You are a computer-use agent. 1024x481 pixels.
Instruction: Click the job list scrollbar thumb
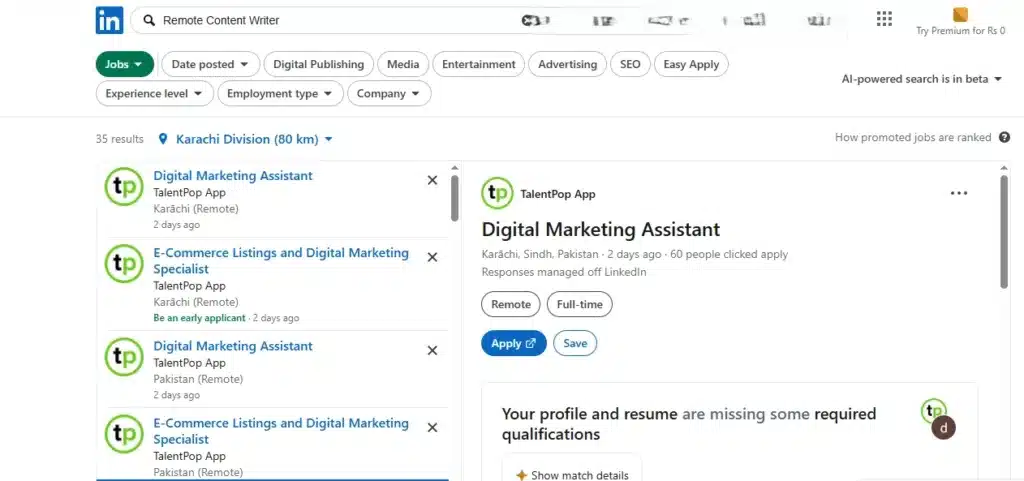pyautogui.click(x=455, y=198)
